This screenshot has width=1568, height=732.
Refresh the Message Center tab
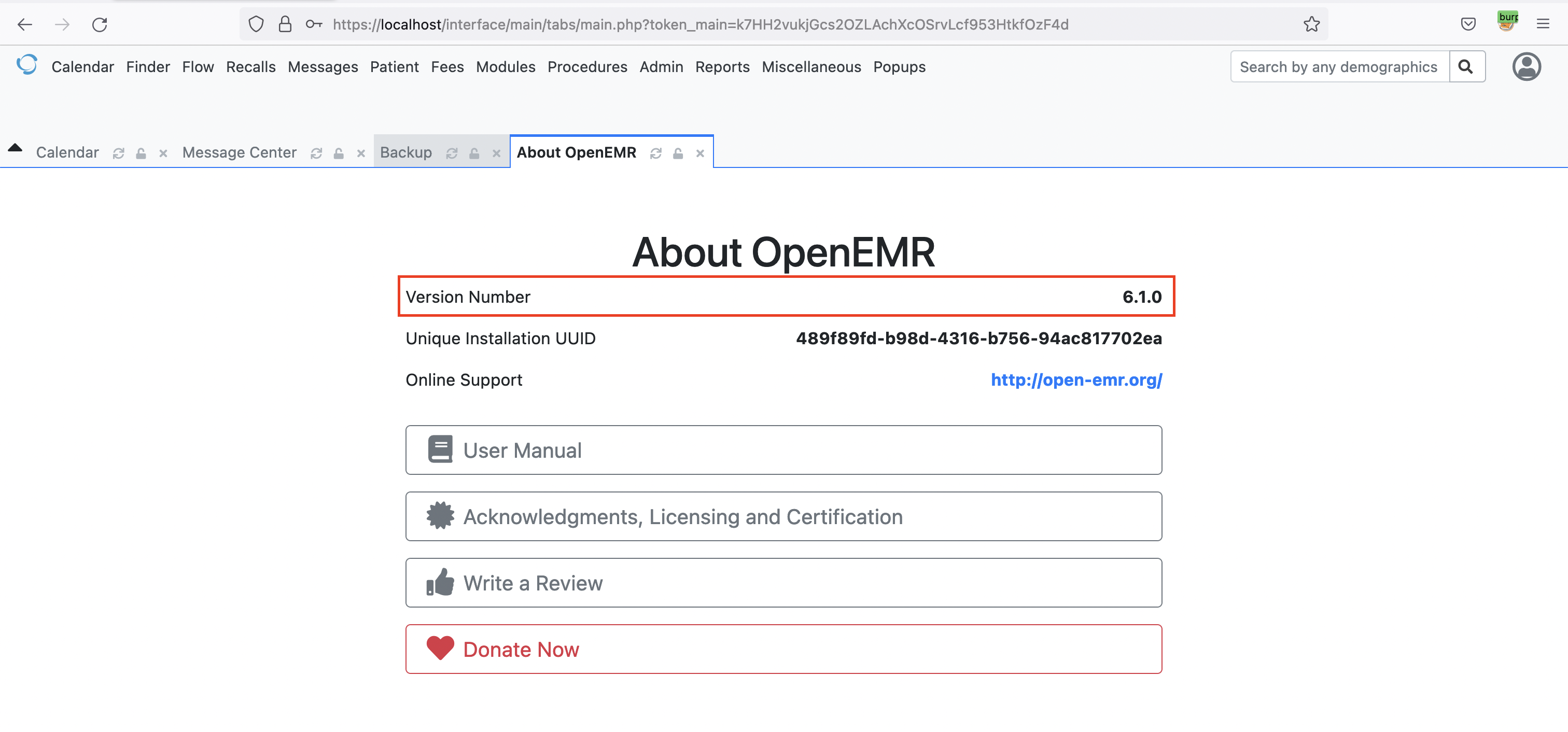point(316,153)
